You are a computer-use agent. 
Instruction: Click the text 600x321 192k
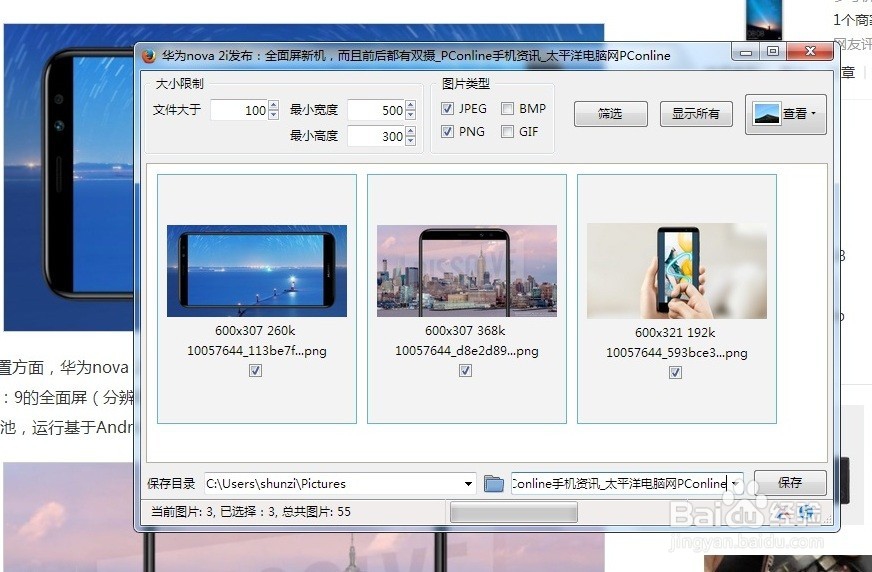click(x=675, y=332)
